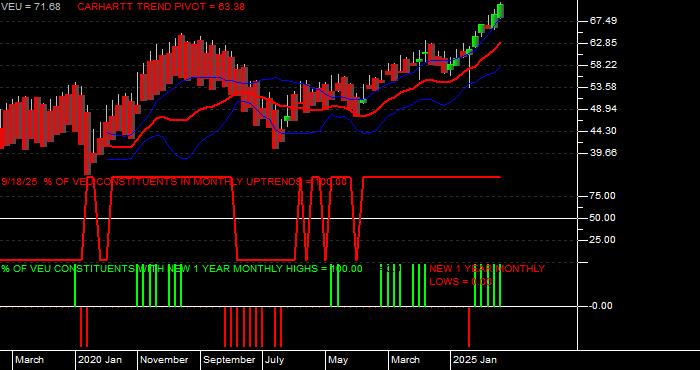Select the % of VEU constituents in monthly uptrends label
The width and height of the screenshot is (700, 370).
point(174,182)
